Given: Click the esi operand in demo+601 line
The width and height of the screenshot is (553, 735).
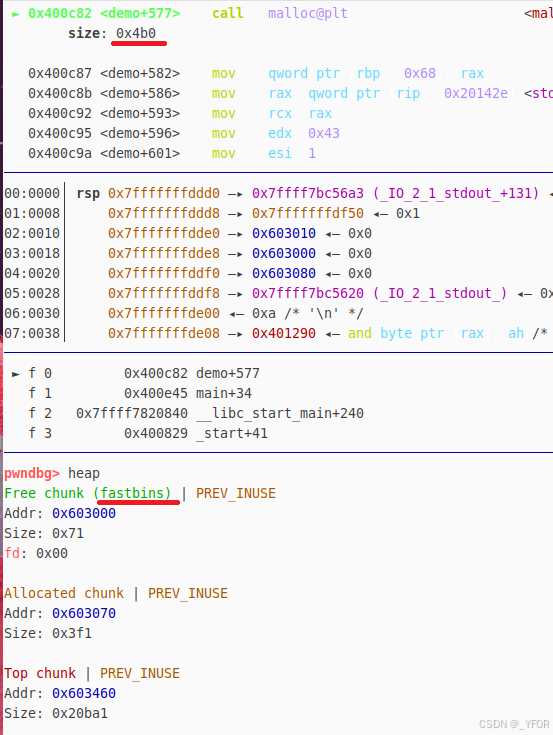Looking at the screenshot, I should (x=280, y=153).
